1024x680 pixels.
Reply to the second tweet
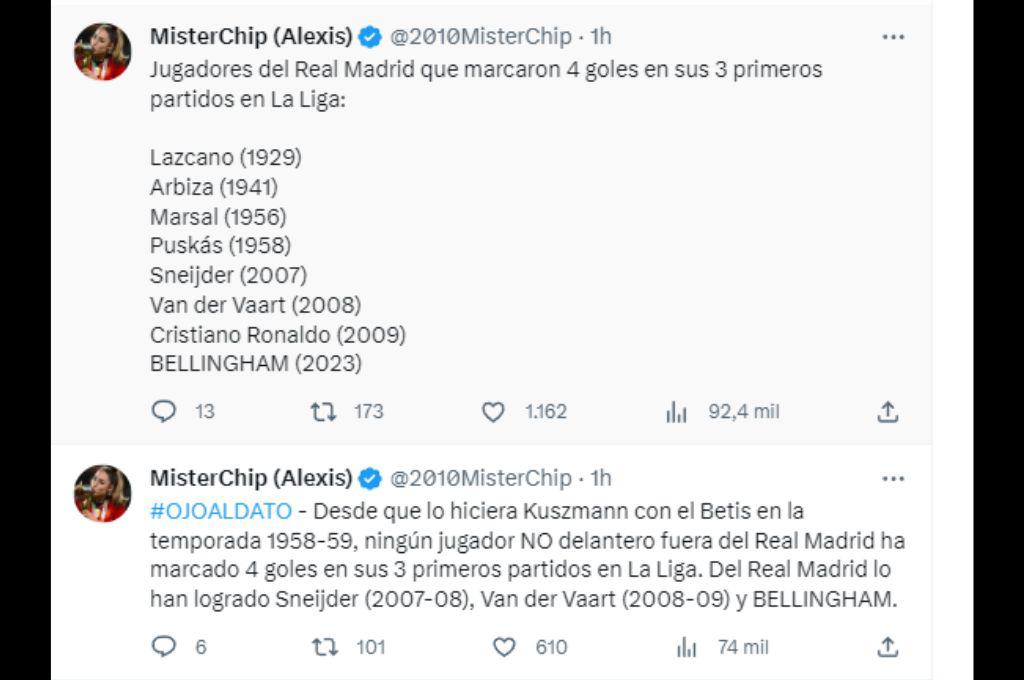pyautogui.click(x=163, y=647)
